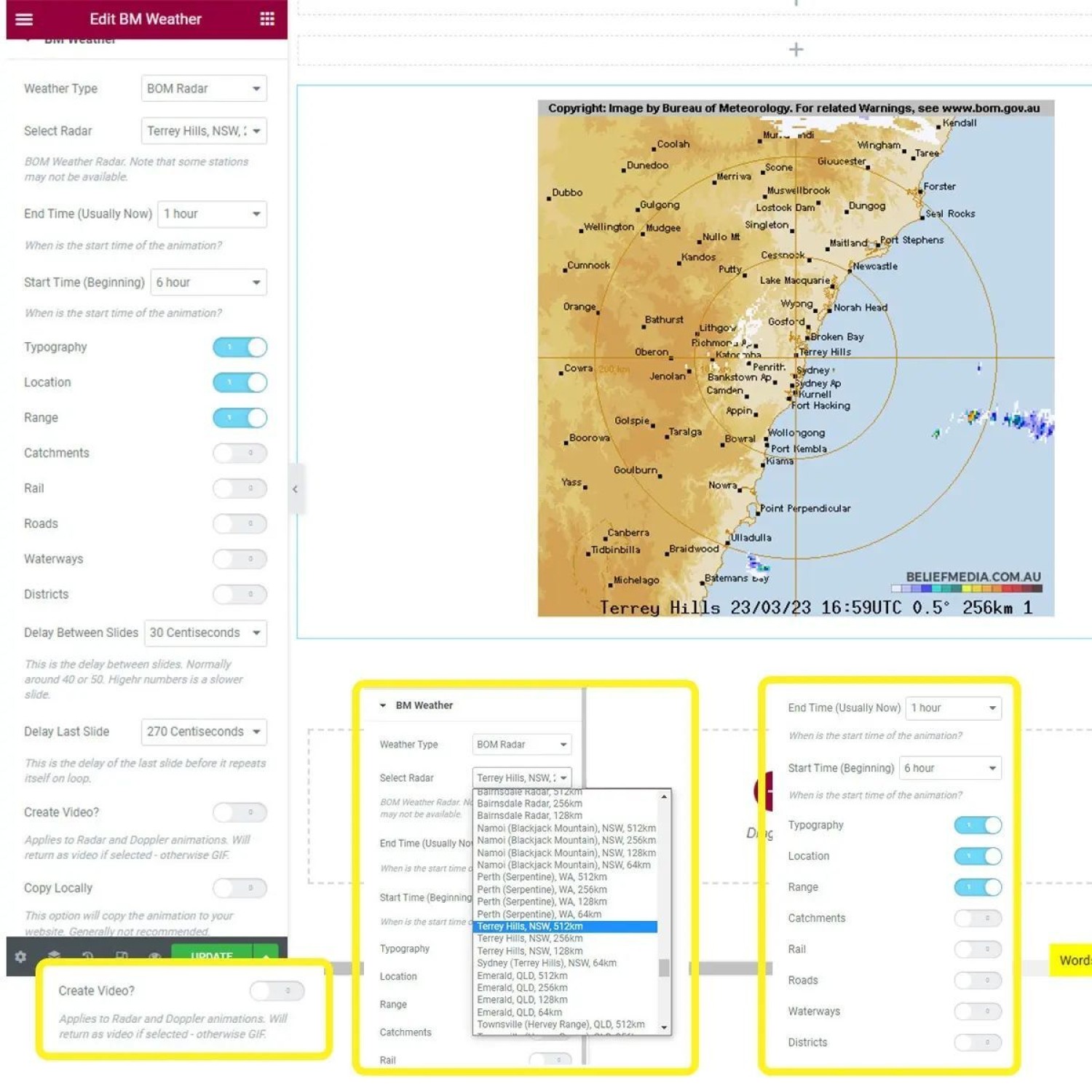This screenshot has height=1092, width=1092.
Task: Toggle Copy Locally option on
Action: click(x=240, y=887)
